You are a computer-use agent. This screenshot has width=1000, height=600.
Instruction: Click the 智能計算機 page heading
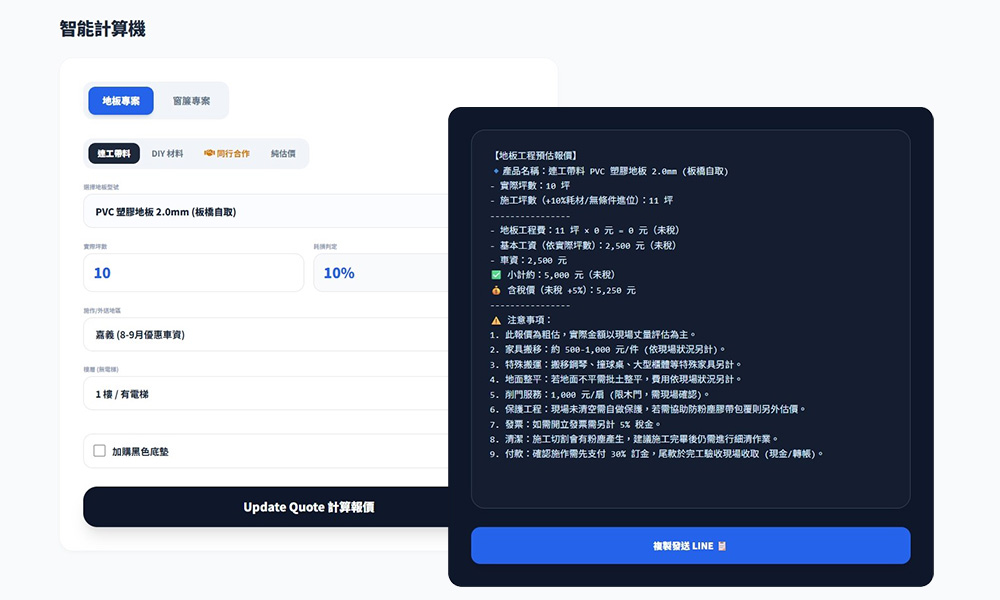pyautogui.click(x=103, y=29)
